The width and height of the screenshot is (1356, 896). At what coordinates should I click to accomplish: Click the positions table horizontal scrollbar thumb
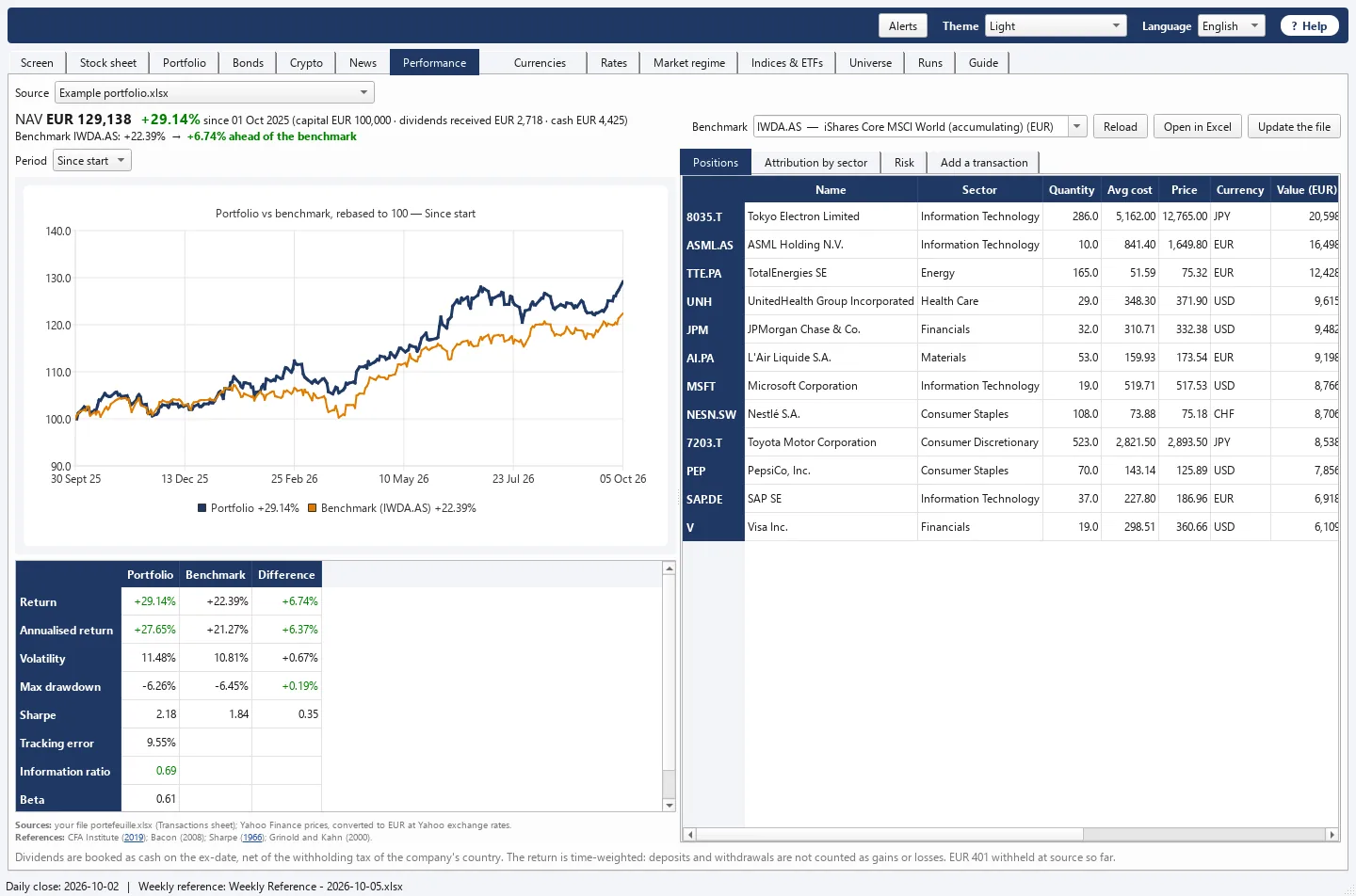(x=890, y=835)
